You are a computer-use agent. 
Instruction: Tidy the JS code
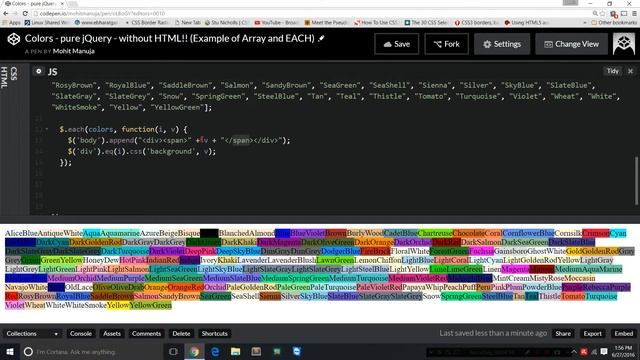point(612,71)
